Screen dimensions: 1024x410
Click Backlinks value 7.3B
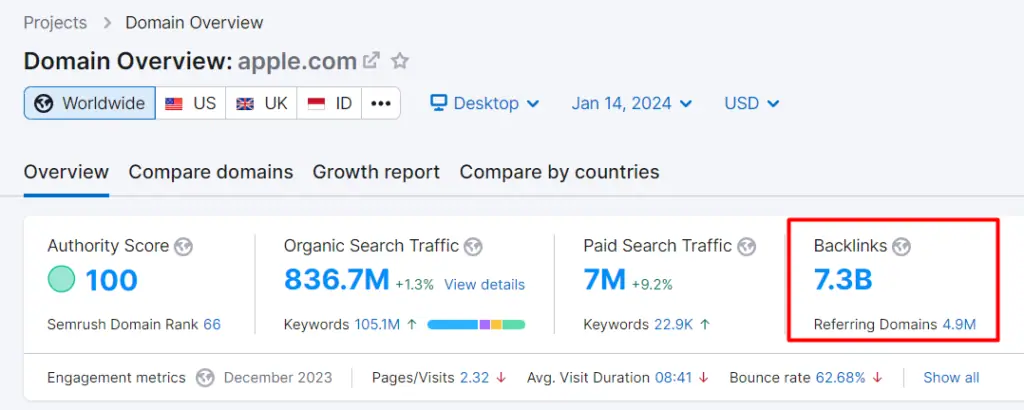(843, 279)
